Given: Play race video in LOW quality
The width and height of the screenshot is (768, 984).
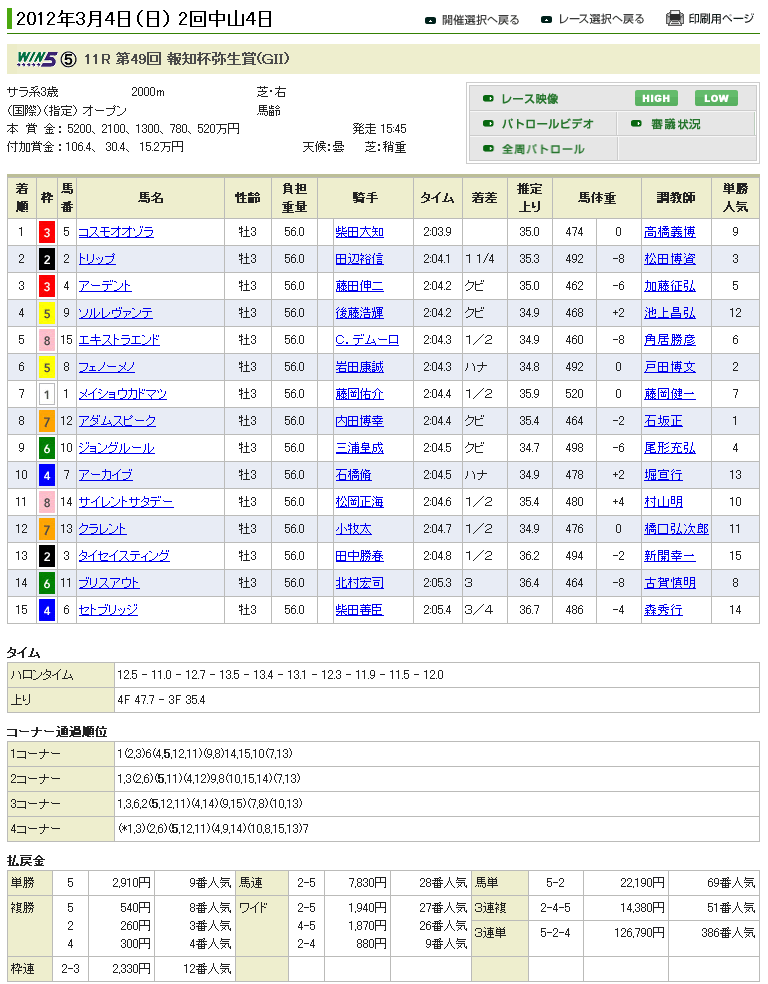Looking at the screenshot, I should [716, 99].
